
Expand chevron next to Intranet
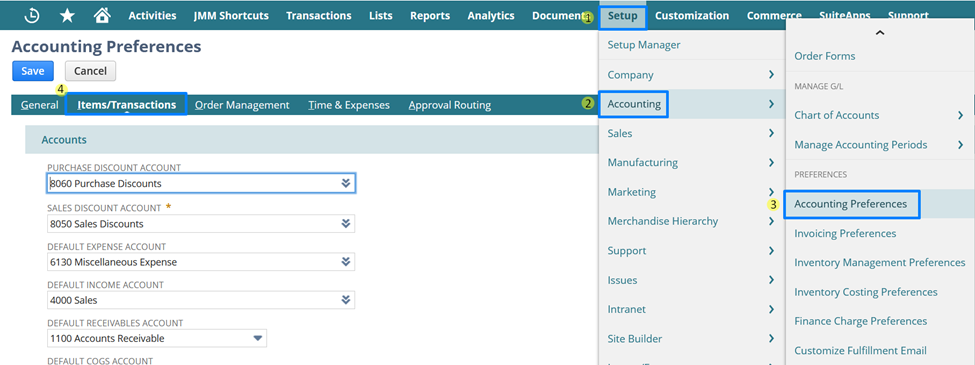pyautogui.click(x=771, y=309)
